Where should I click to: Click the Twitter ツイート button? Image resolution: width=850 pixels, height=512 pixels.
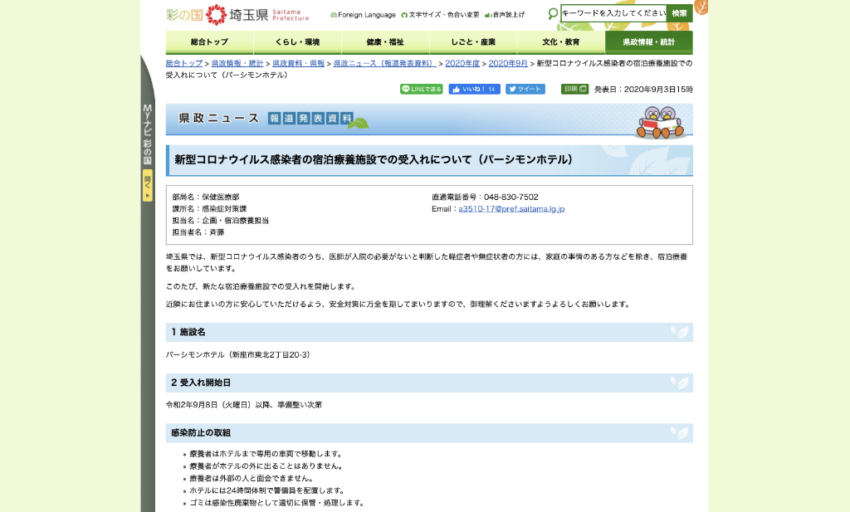click(x=525, y=89)
